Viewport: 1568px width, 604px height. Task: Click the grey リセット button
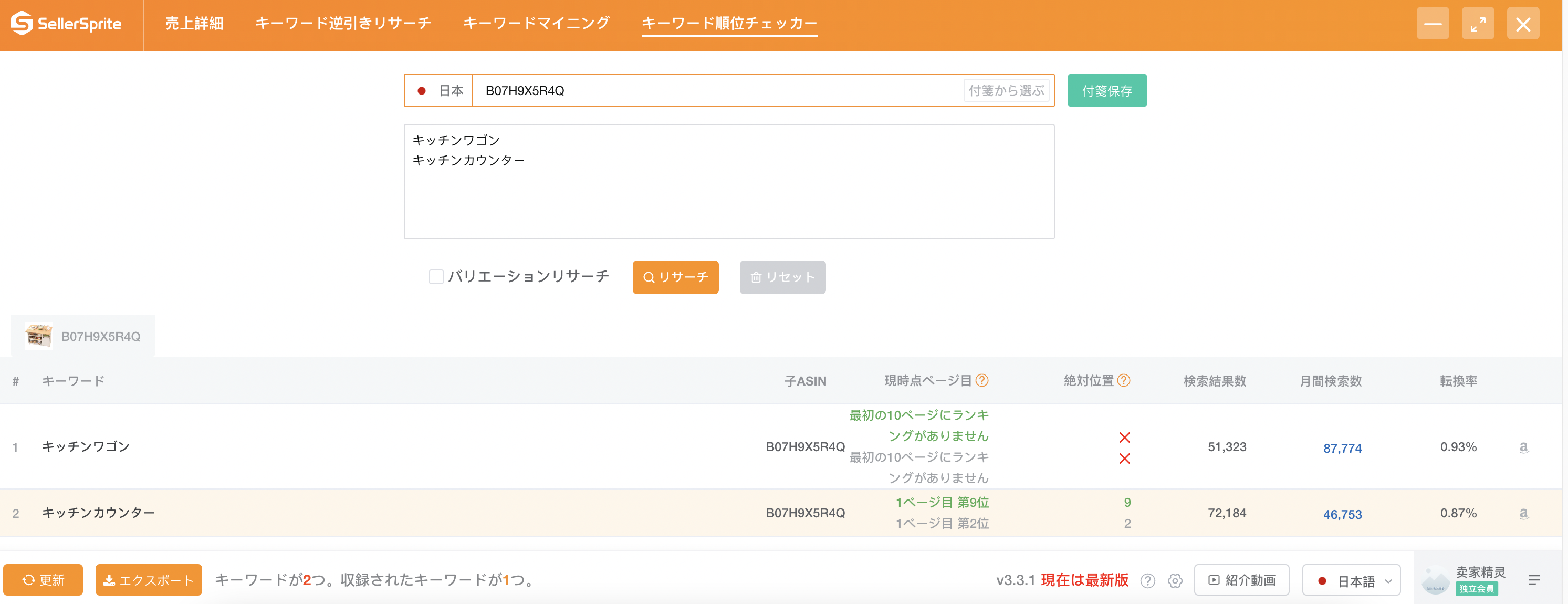[x=783, y=278]
